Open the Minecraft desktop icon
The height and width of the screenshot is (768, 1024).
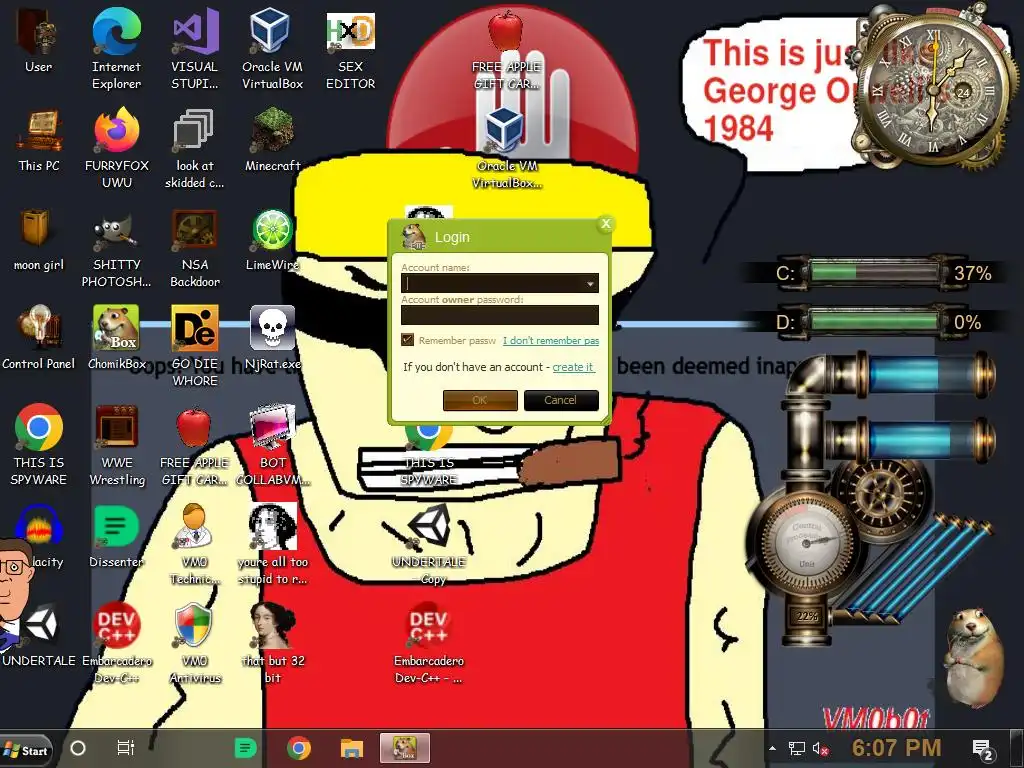click(272, 140)
